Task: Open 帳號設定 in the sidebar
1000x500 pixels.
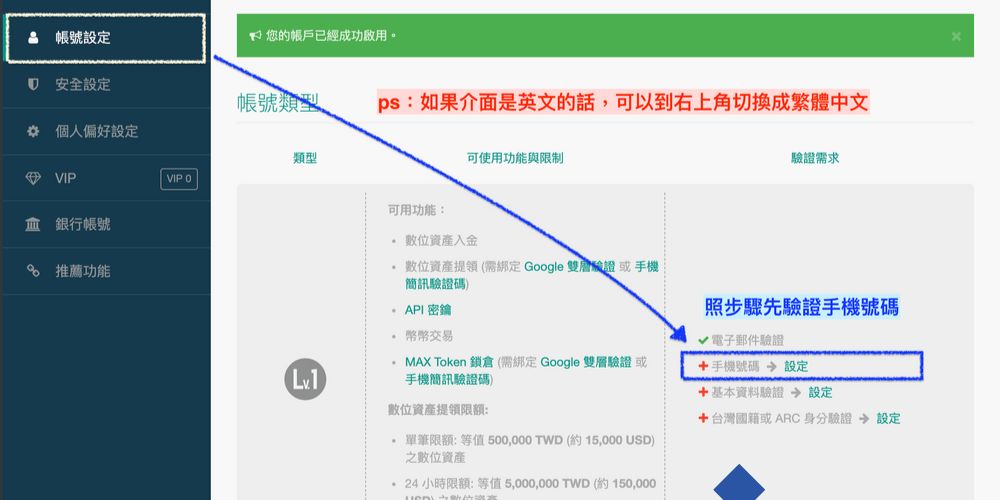Action: [106, 38]
